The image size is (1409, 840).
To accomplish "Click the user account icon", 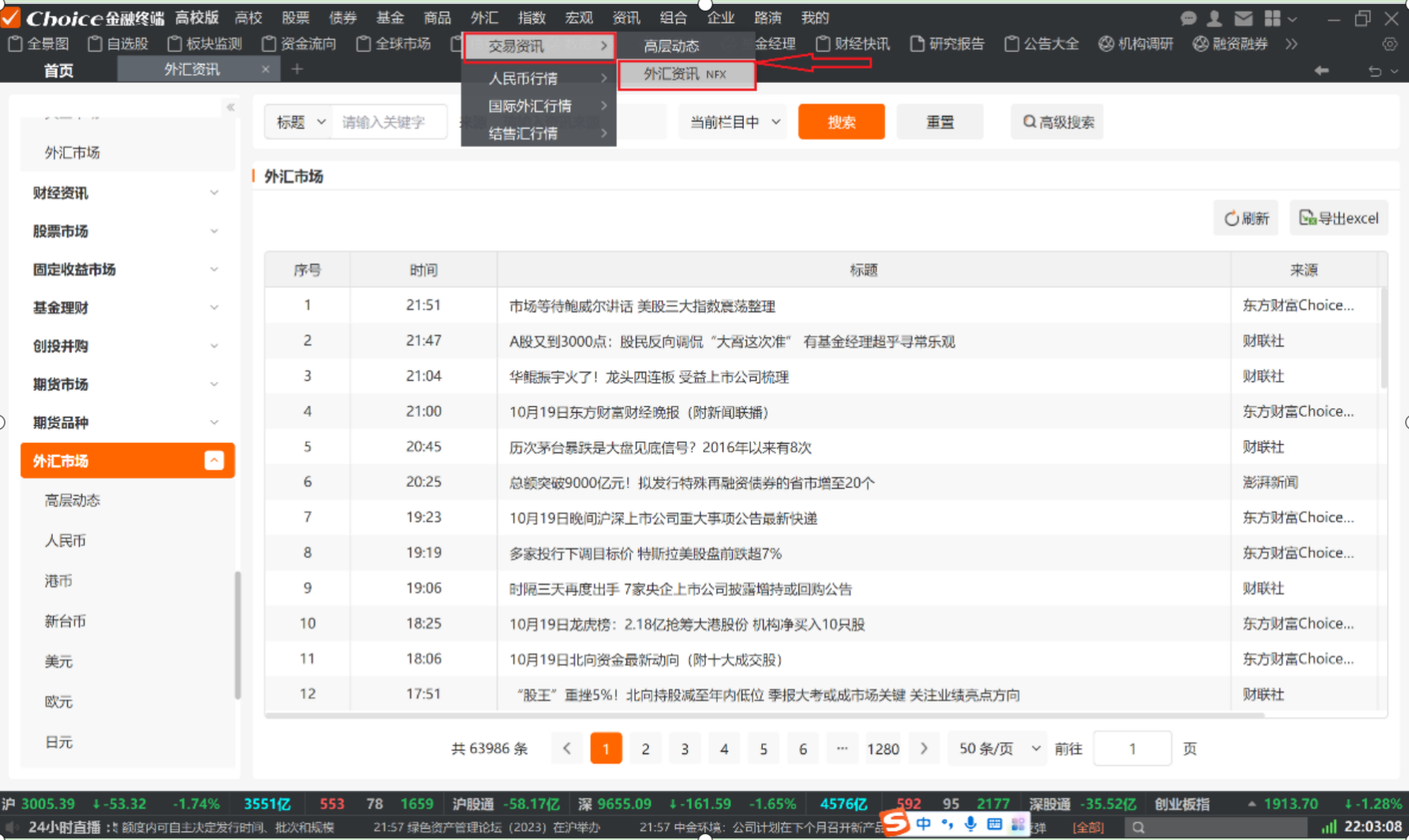I will coord(1214,18).
